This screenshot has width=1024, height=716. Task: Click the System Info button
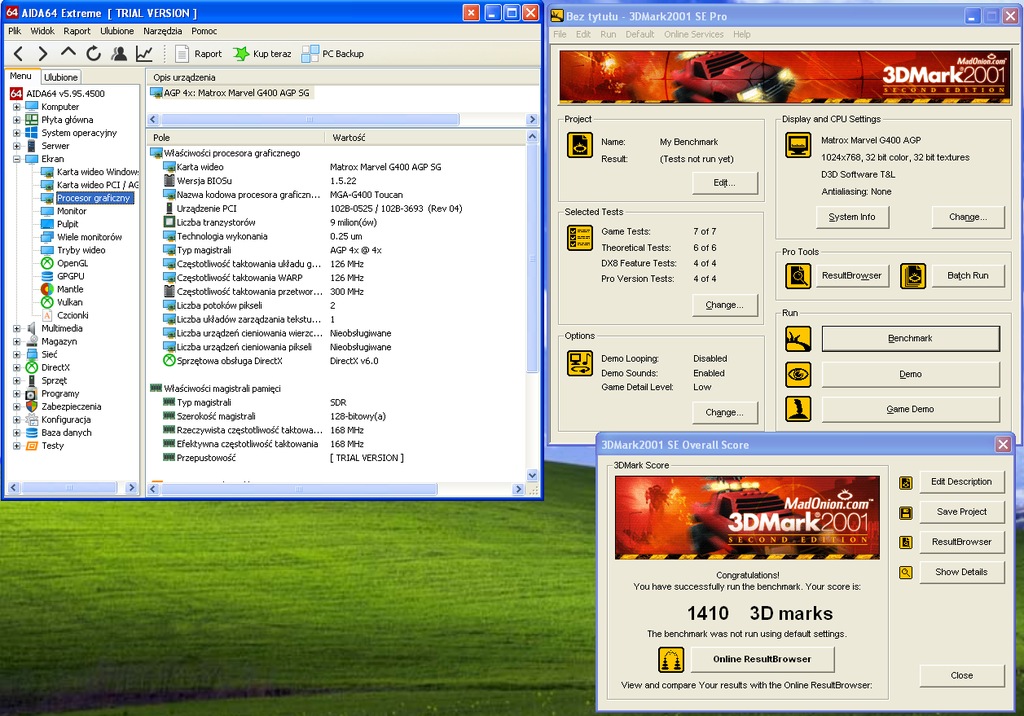tap(852, 217)
